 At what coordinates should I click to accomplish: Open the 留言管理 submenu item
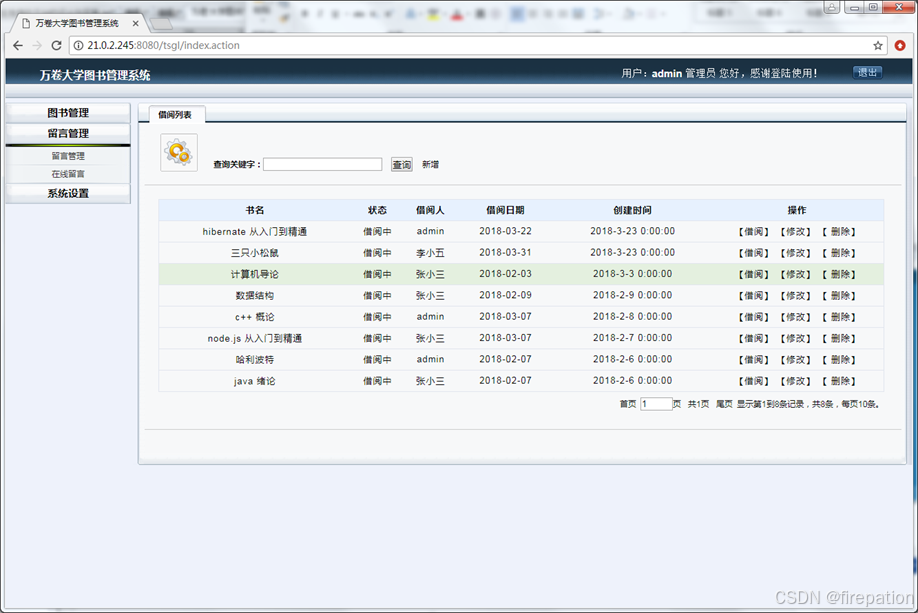coord(68,156)
